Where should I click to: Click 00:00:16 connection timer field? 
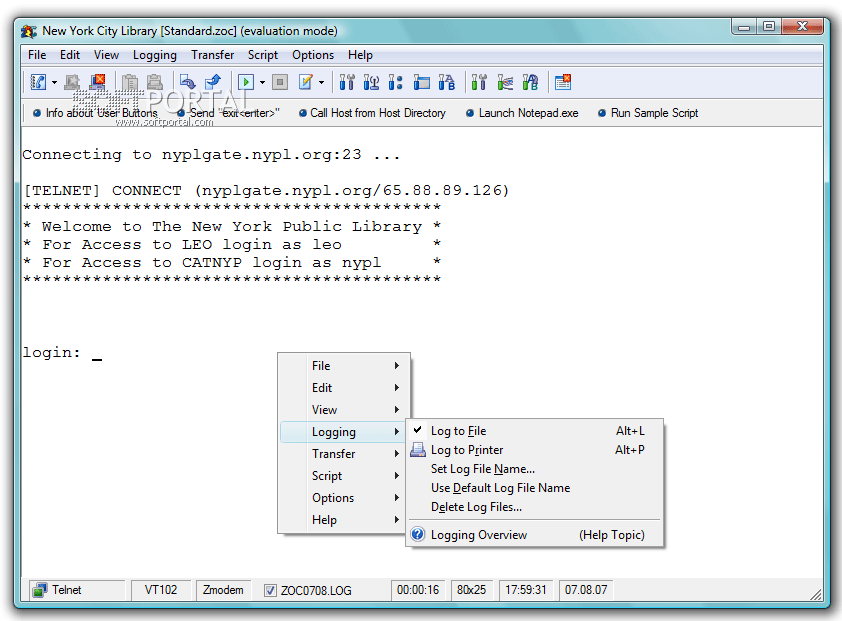point(418,590)
